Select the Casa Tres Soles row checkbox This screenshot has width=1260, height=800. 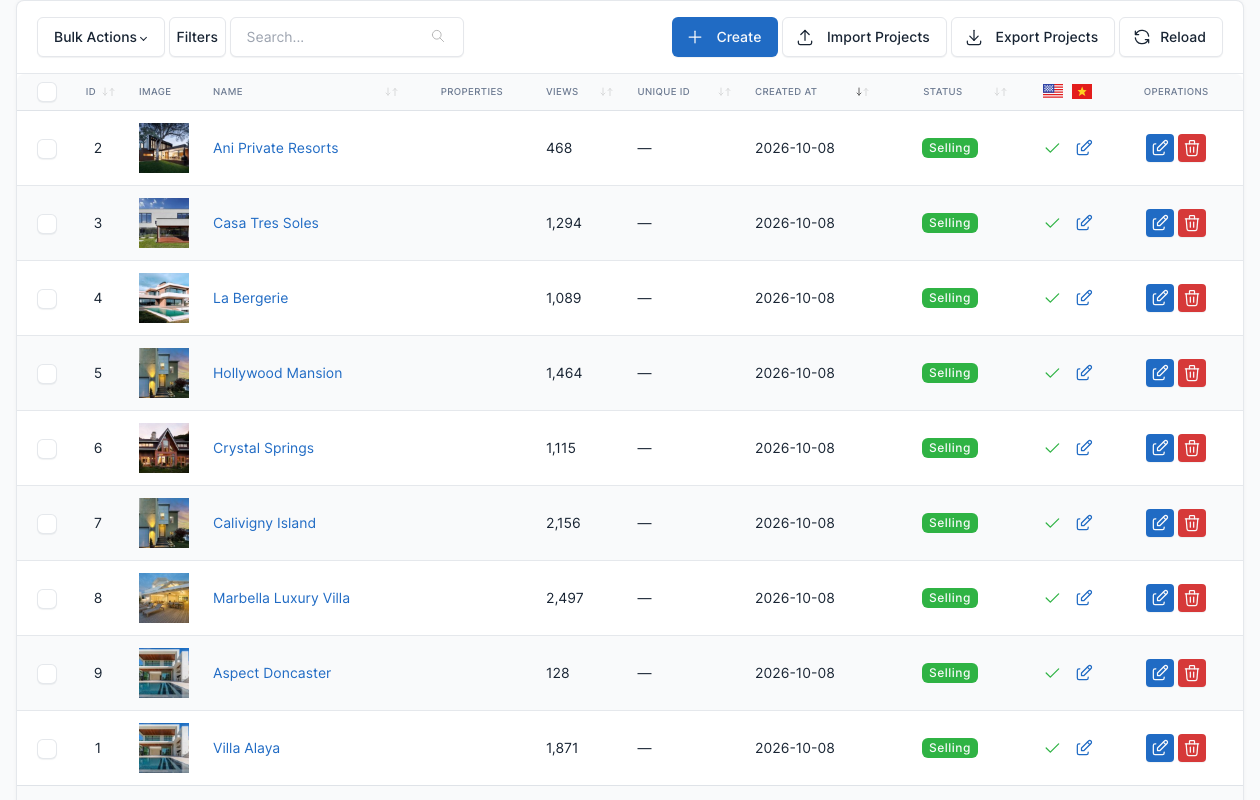47,224
